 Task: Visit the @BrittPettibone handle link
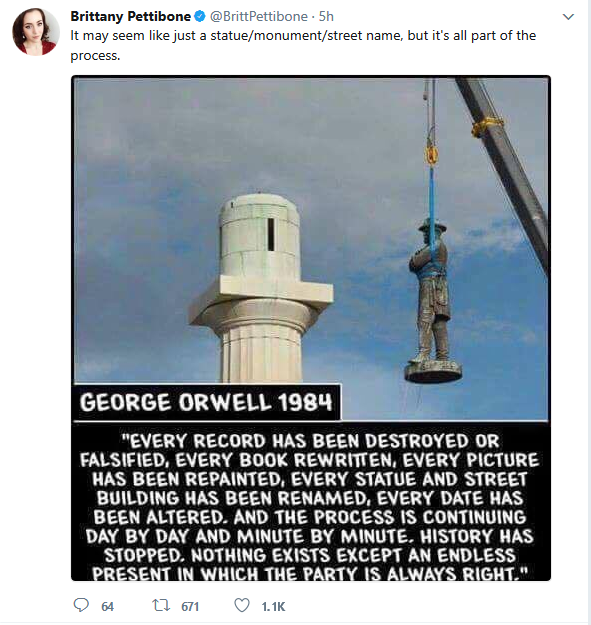259,16
